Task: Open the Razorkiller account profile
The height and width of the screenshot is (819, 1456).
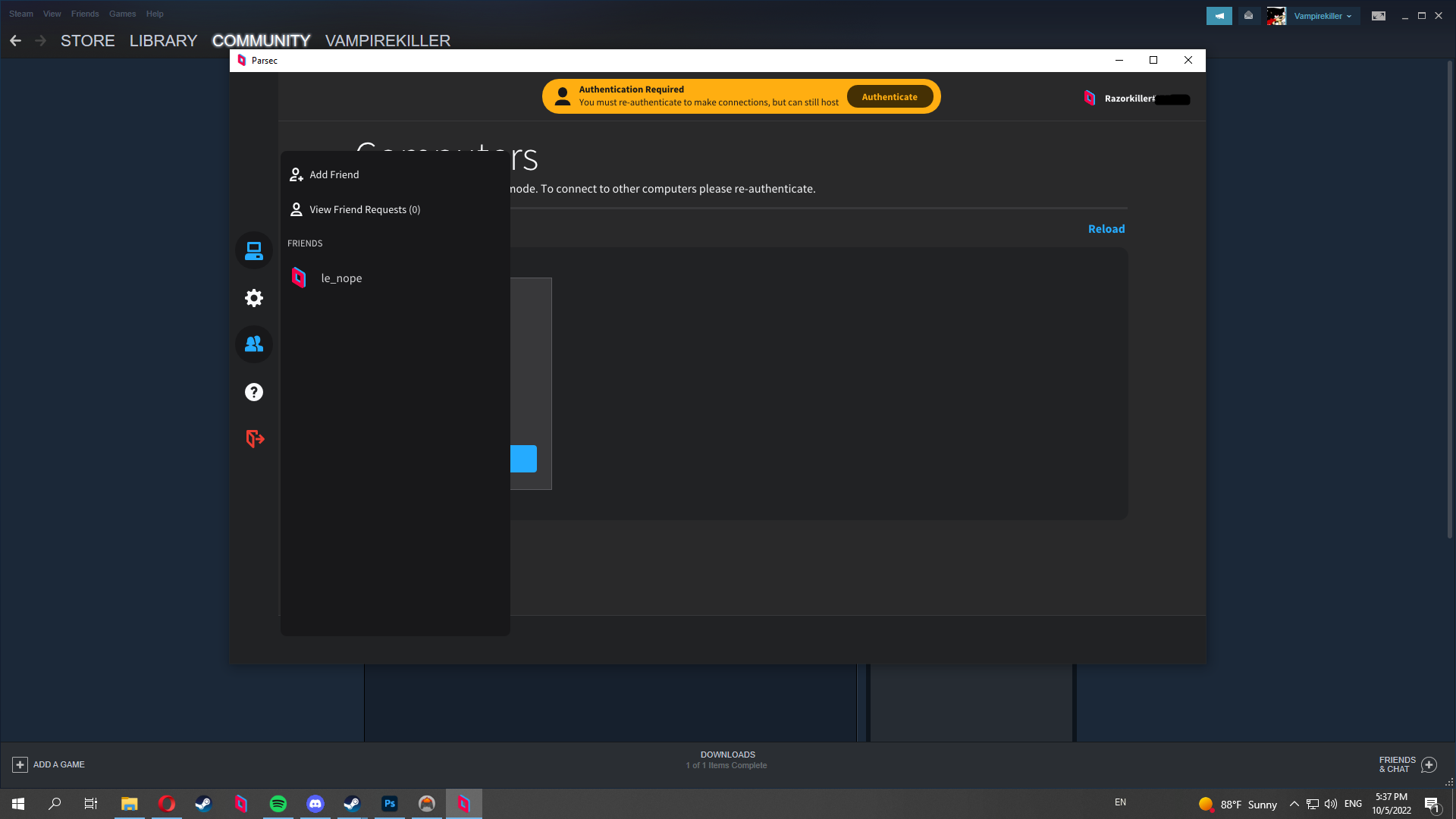Action: [x=1128, y=99]
